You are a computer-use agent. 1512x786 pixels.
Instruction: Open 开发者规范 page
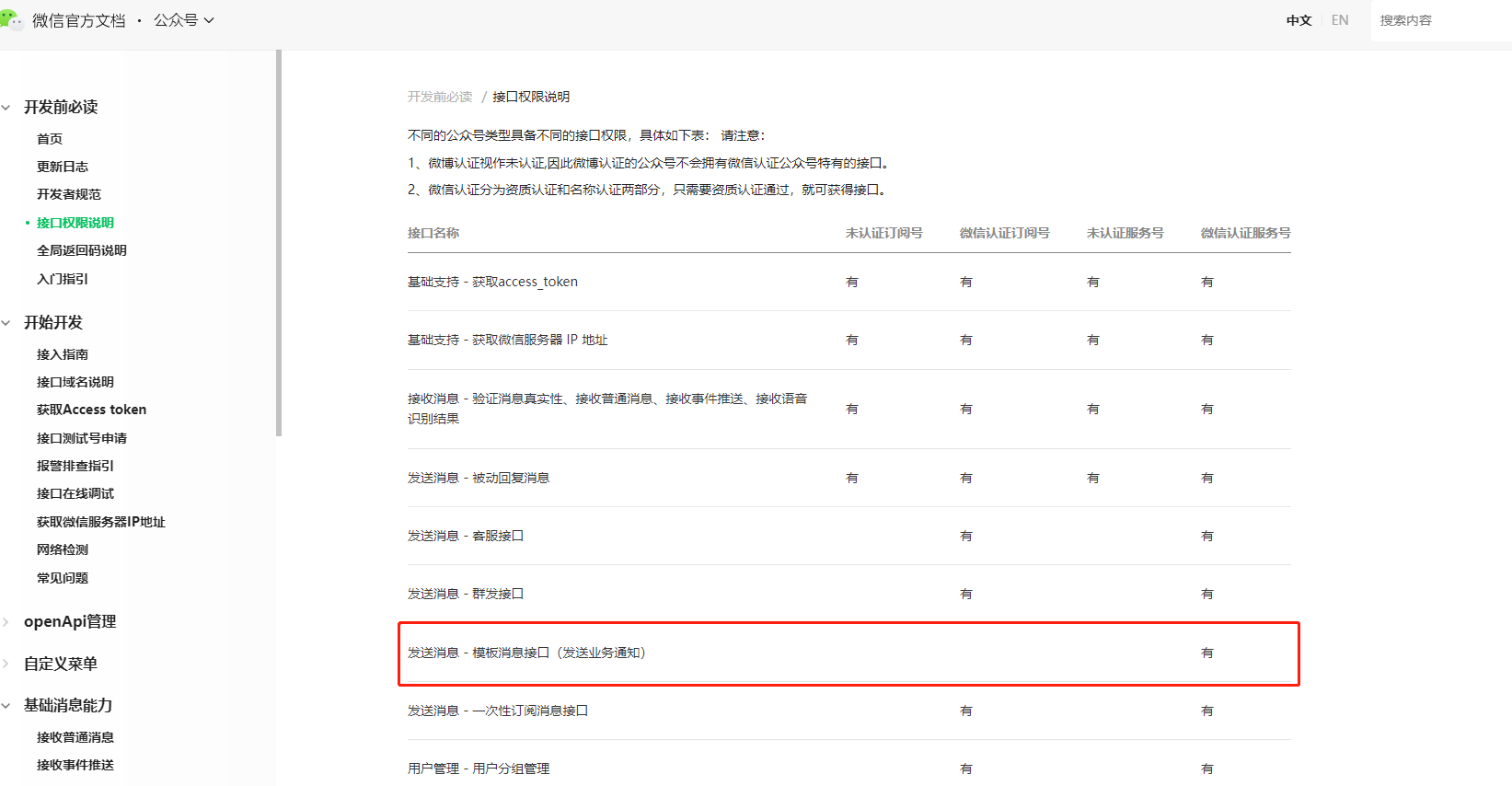pos(69,194)
